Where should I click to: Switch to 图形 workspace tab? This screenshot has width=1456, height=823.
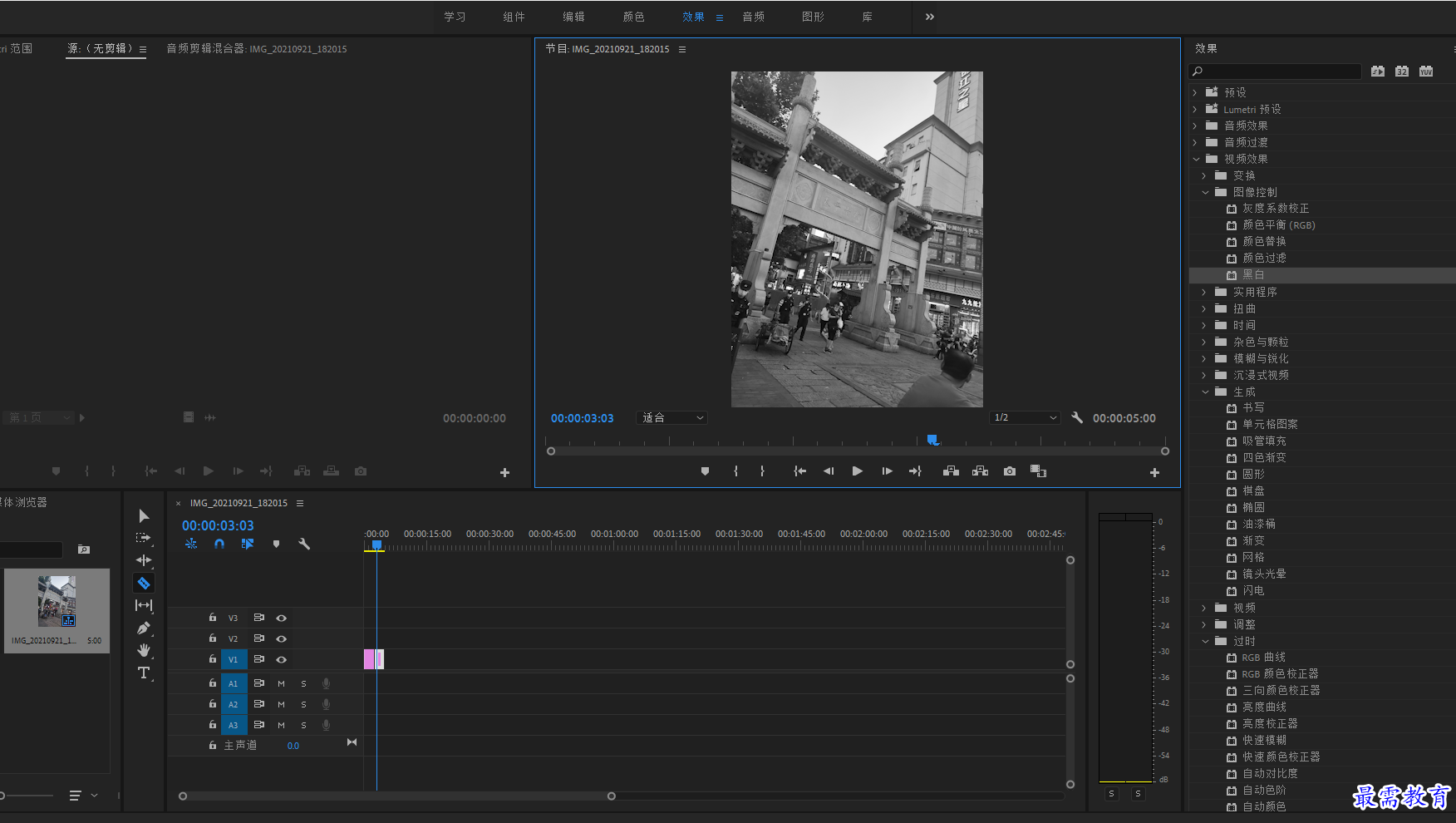pyautogui.click(x=813, y=17)
